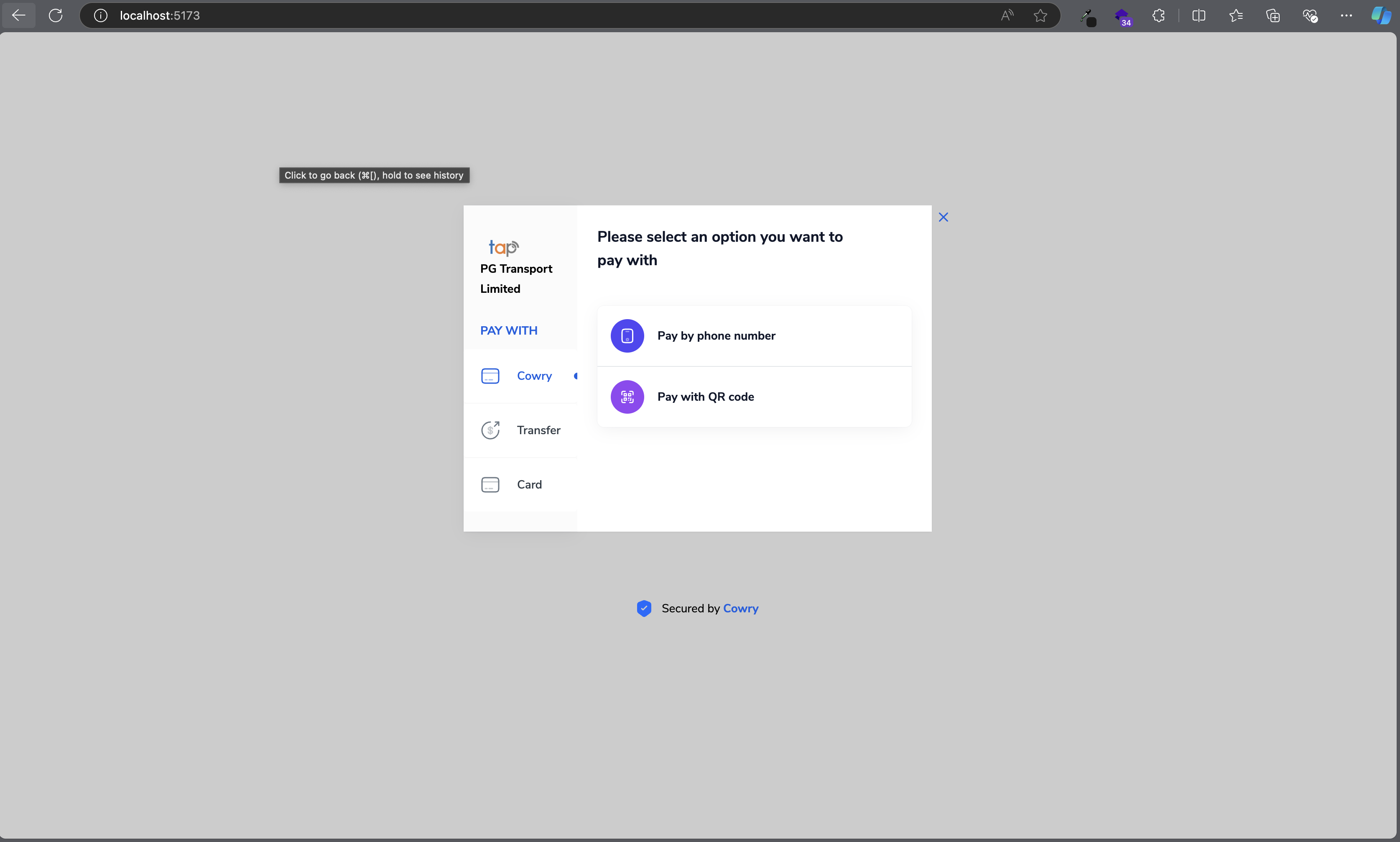Click the tap logo

click(x=504, y=247)
